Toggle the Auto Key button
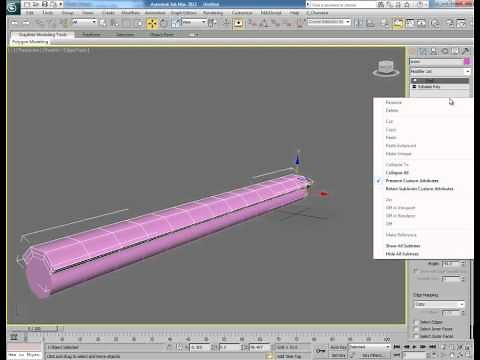Image resolution: width=480 pixels, height=360 pixels. (338, 347)
